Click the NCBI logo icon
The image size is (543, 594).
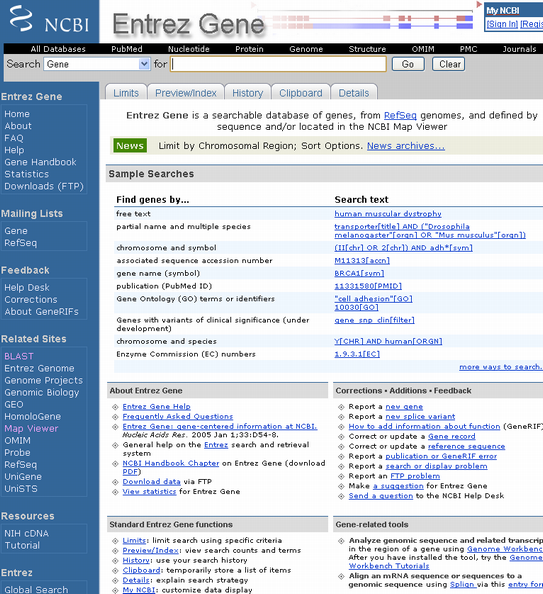[21, 18]
